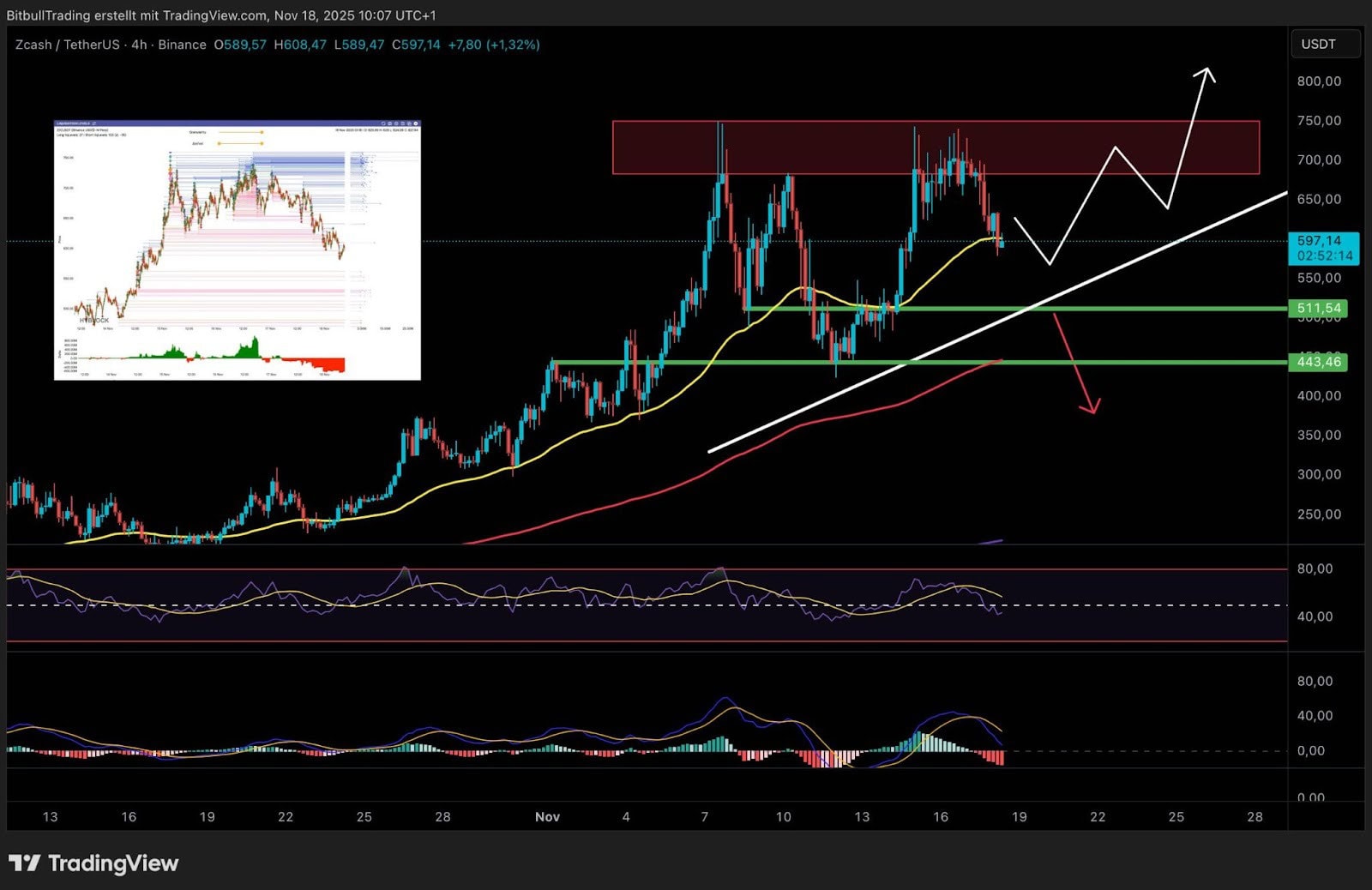Click the white upward arrow head
Screen dimensions: 1372x890
tap(1206, 75)
